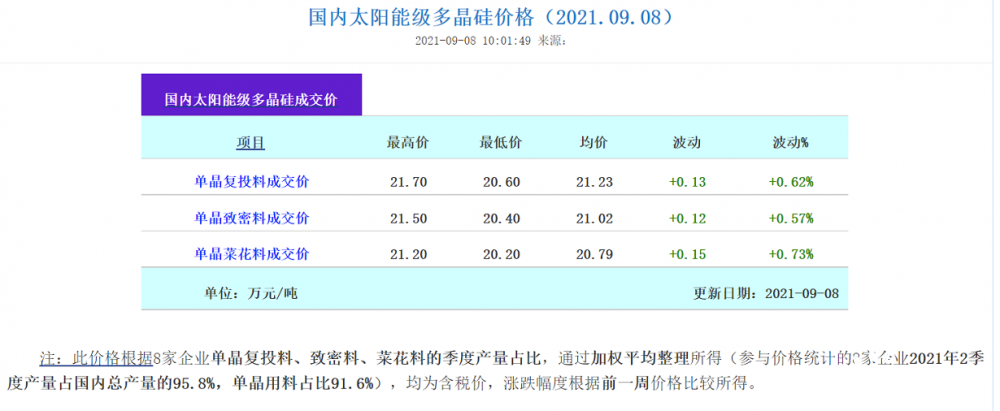The image size is (1000, 411).
Task: Select the 国内太阳能级多晶硅成交价 tab
Action: tap(251, 95)
